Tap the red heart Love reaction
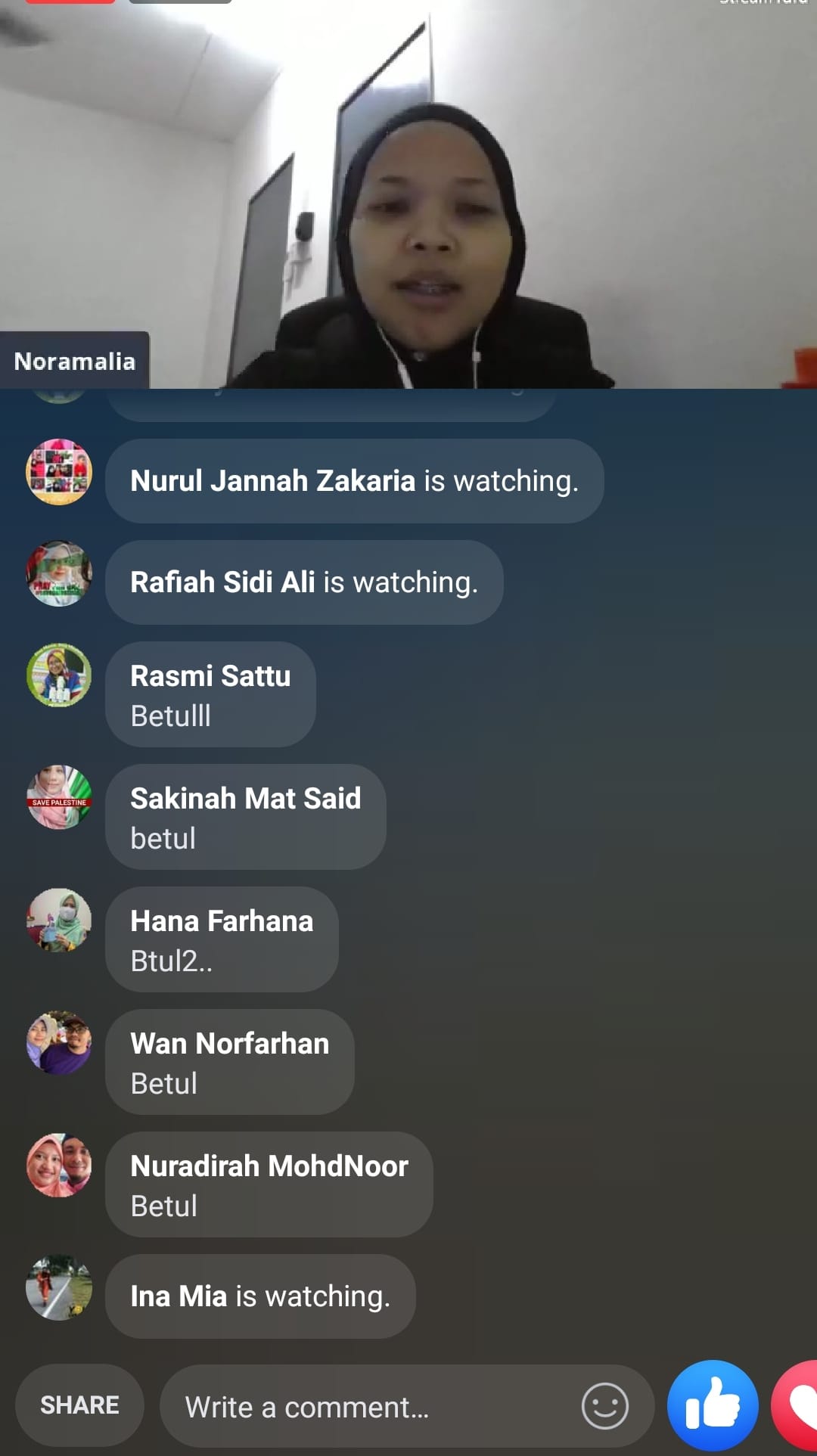The image size is (817, 1456). click(795, 1405)
